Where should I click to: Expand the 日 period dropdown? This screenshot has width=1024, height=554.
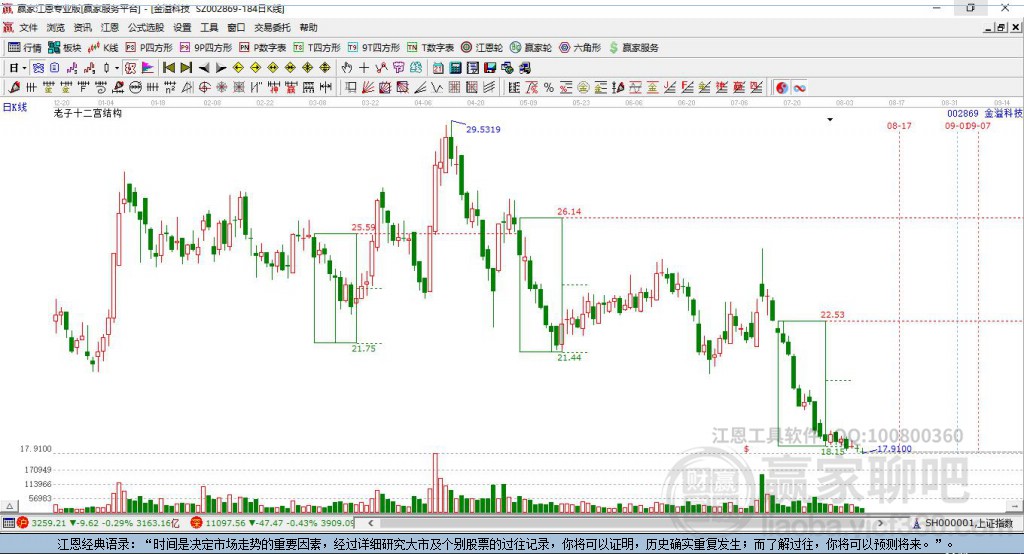tap(24, 68)
